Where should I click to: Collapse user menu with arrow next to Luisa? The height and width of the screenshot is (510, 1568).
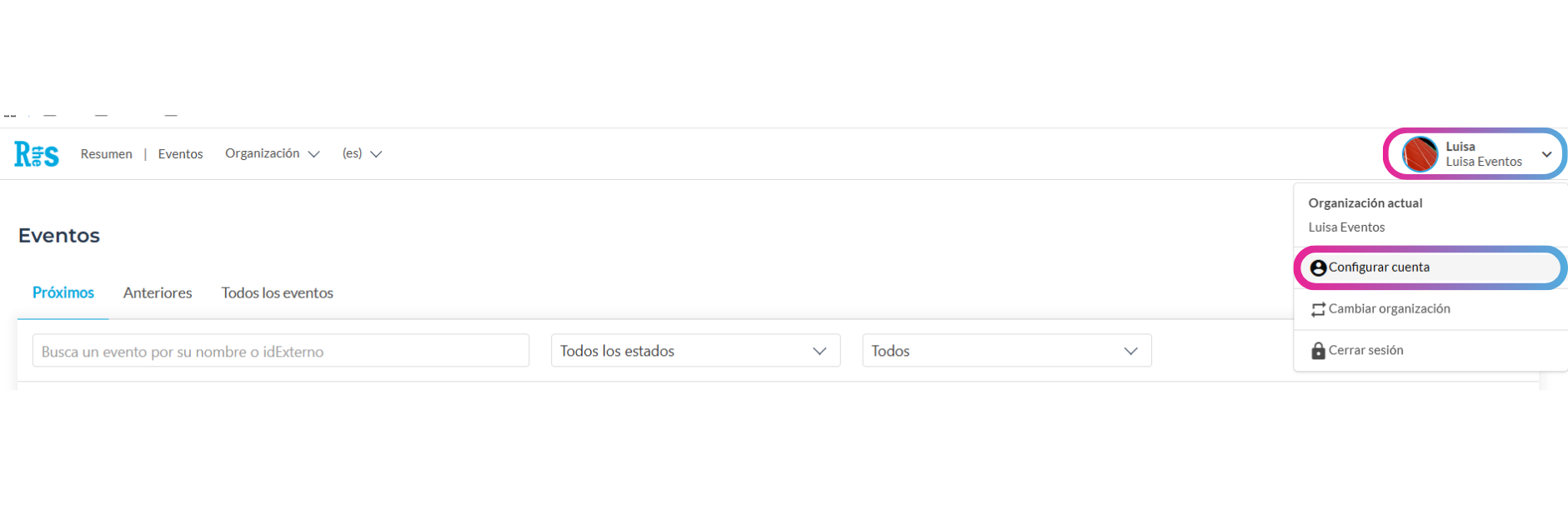(x=1546, y=154)
